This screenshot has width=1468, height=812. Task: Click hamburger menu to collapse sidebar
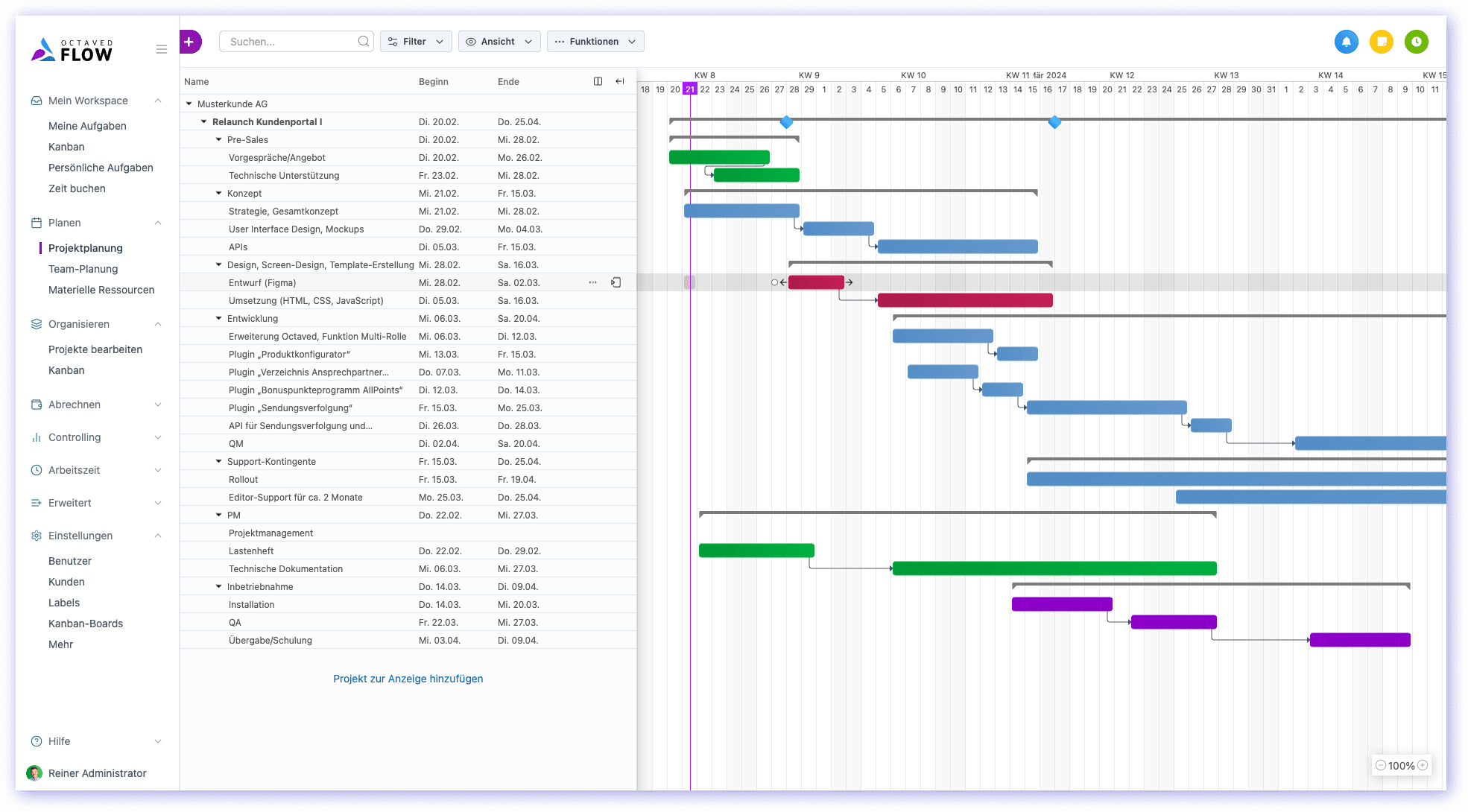tap(162, 49)
